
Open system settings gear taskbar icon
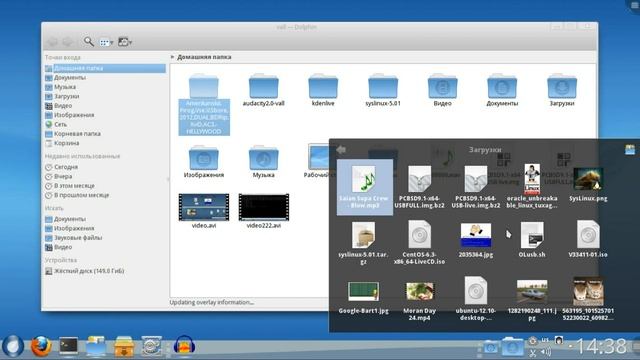coord(151,346)
